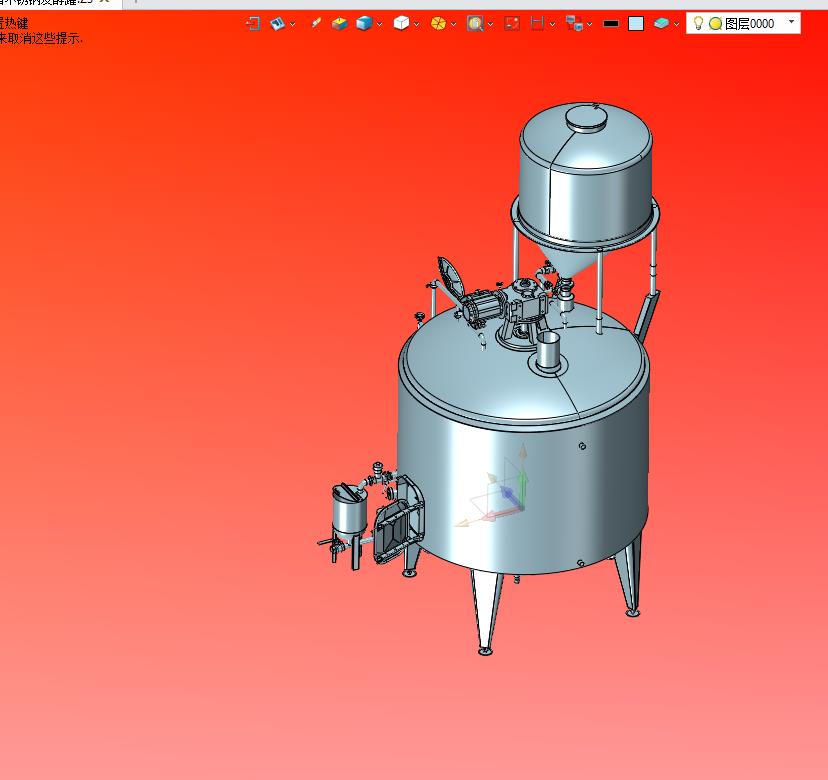Click the orange circular icon in toolbar
The image size is (828, 780).
click(438, 23)
